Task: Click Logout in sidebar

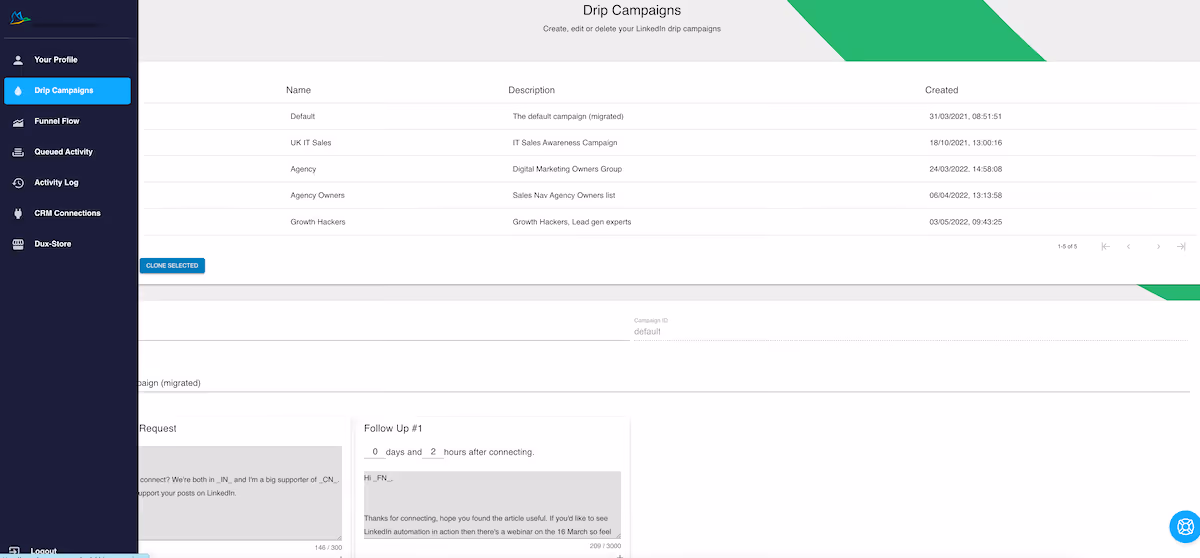Action: point(44,551)
